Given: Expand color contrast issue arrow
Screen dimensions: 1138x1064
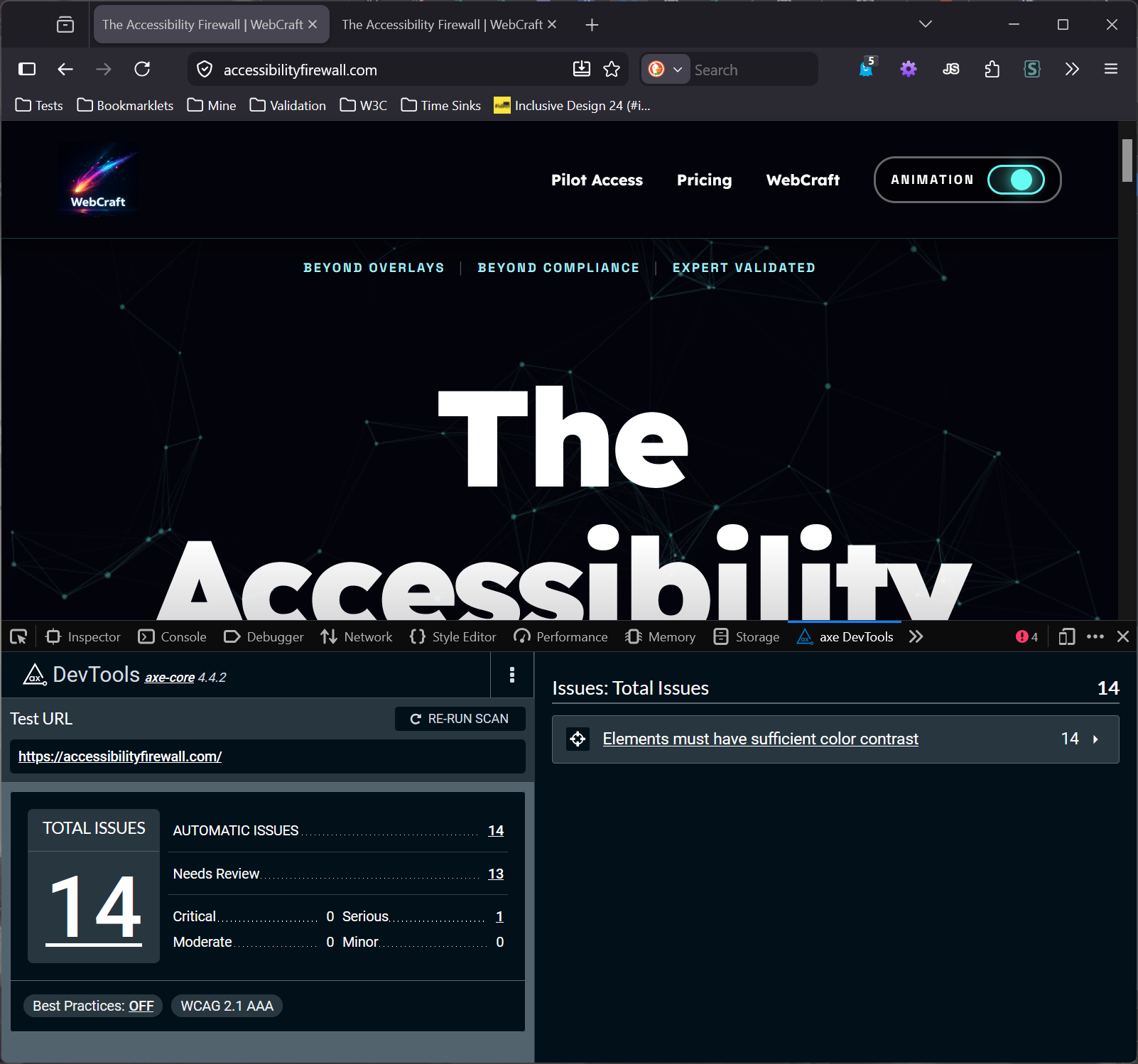Looking at the screenshot, I should click(1095, 739).
